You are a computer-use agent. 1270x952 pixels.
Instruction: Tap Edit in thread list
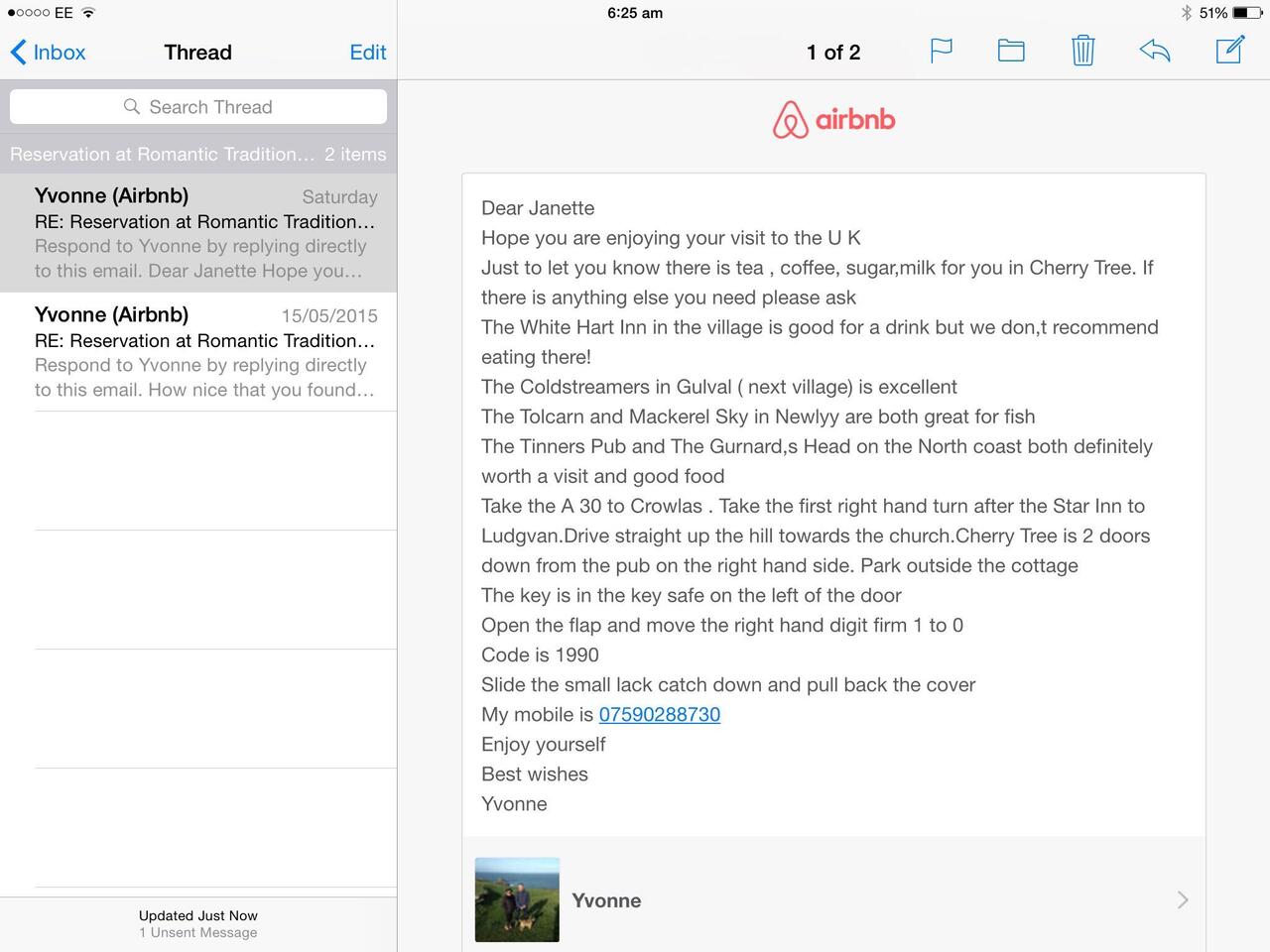(367, 53)
